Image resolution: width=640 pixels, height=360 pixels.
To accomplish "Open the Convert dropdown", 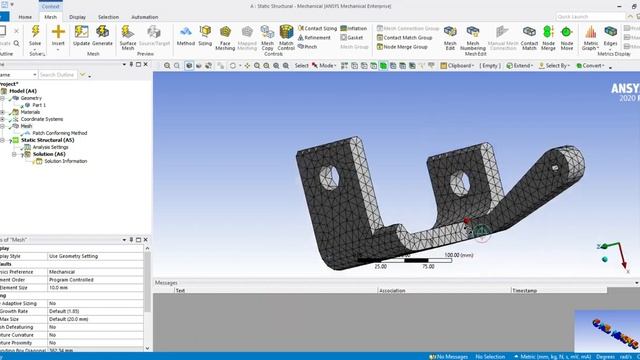I will coord(590,66).
